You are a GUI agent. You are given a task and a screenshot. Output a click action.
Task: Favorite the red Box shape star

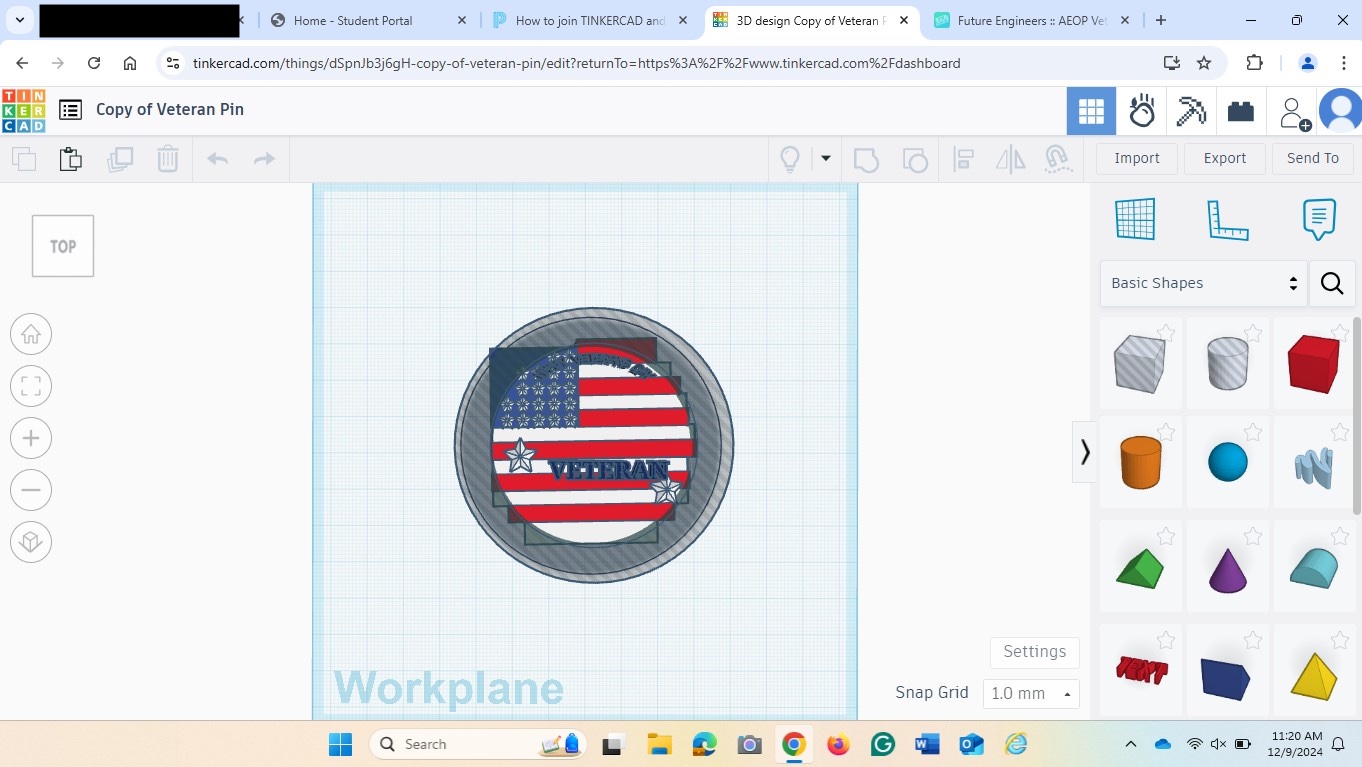[1340, 333]
